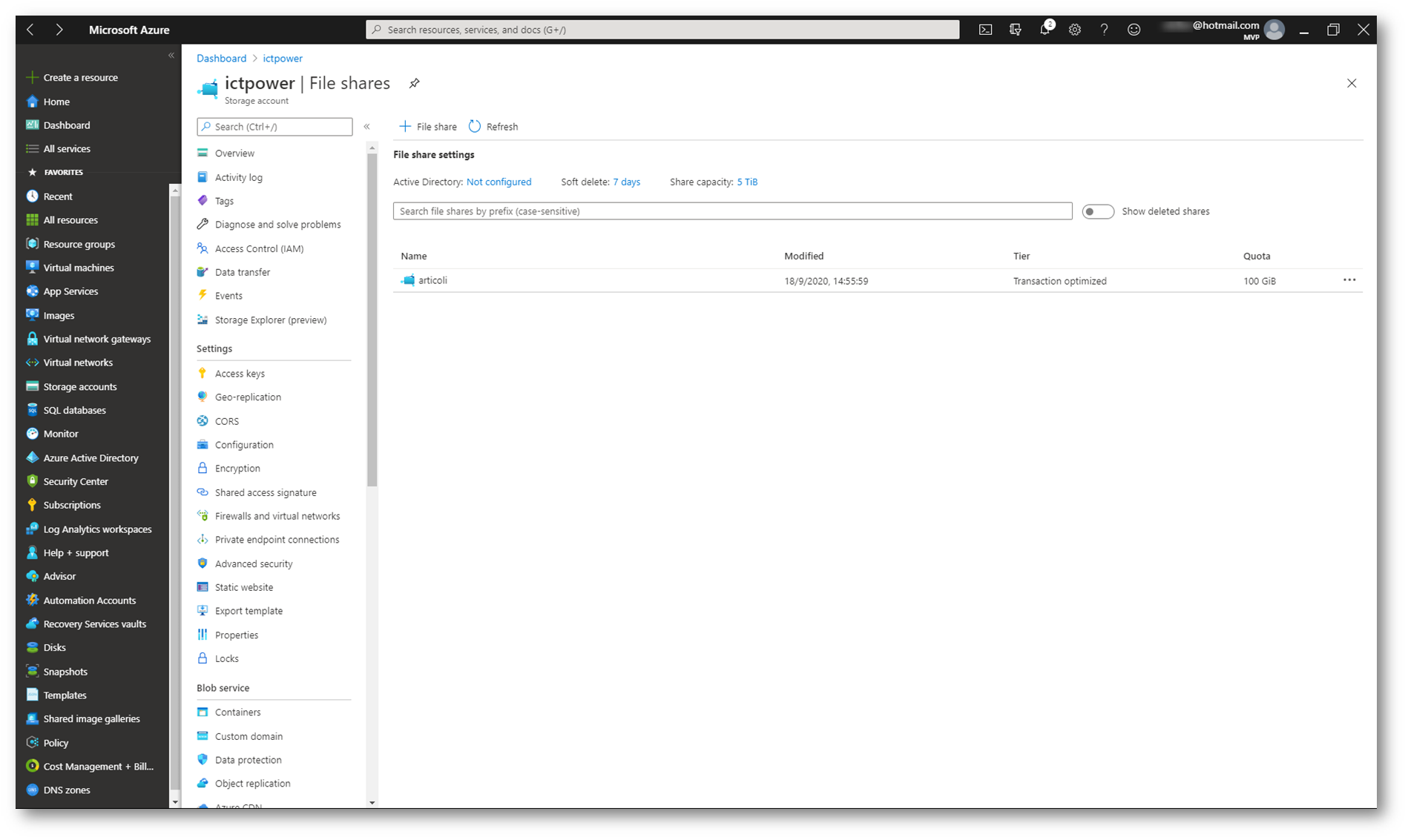Go forward with forward arrow
Screen dimensions: 1408x840
pyautogui.click(x=59, y=30)
